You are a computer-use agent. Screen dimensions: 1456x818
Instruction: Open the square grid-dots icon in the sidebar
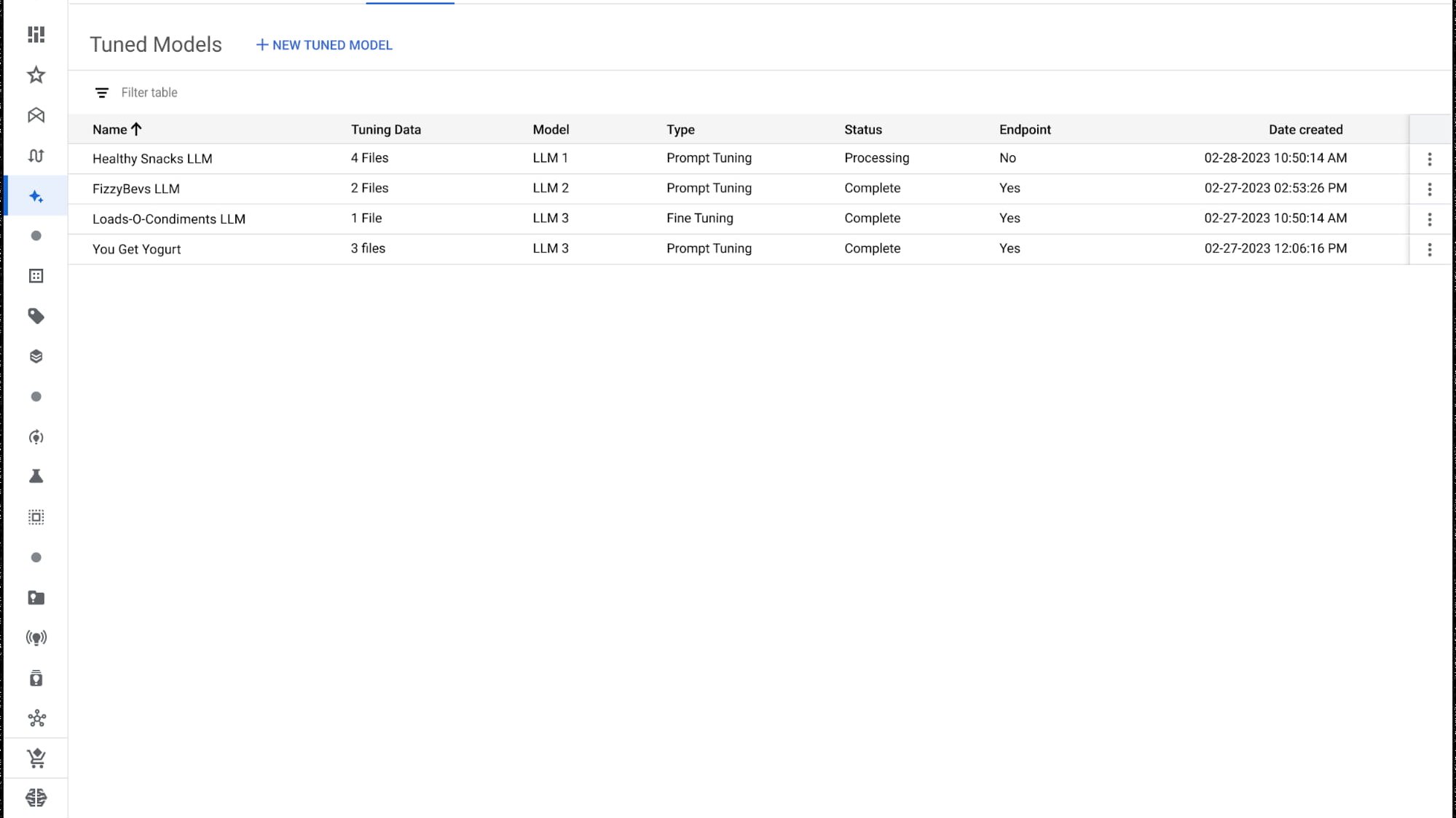point(36,276)
